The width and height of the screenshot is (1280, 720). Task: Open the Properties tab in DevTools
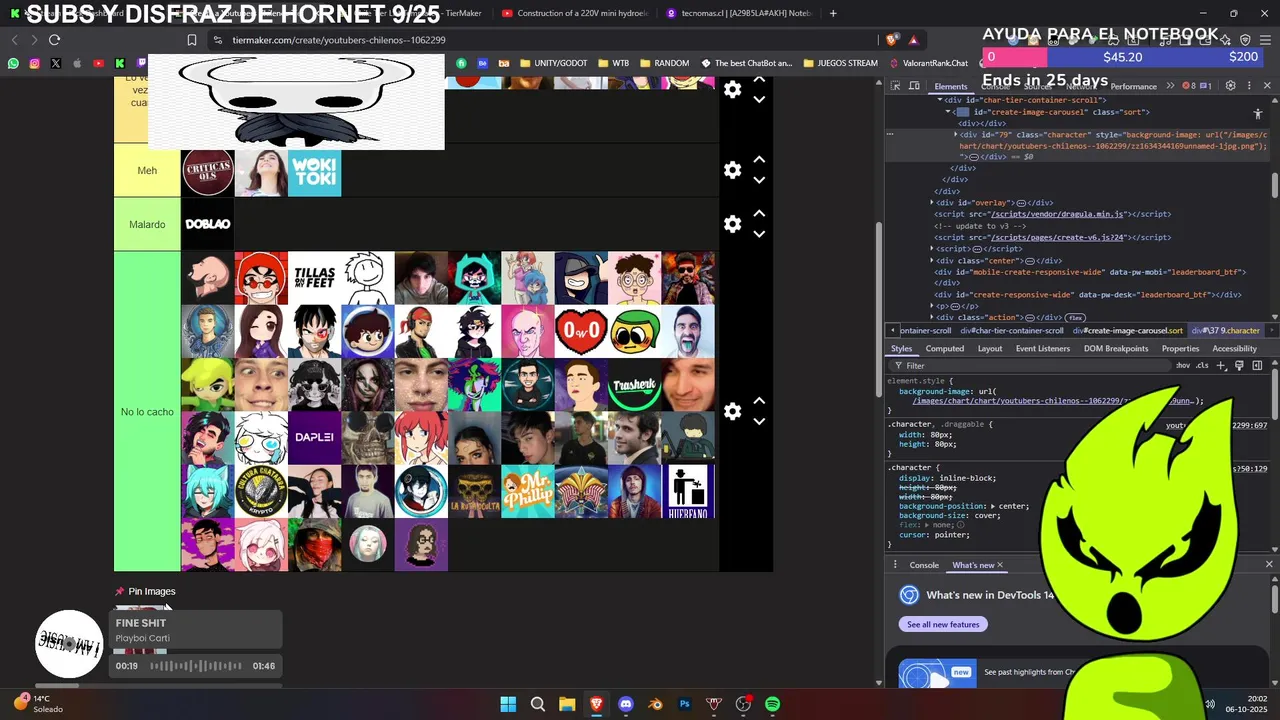pos(1180,349)
